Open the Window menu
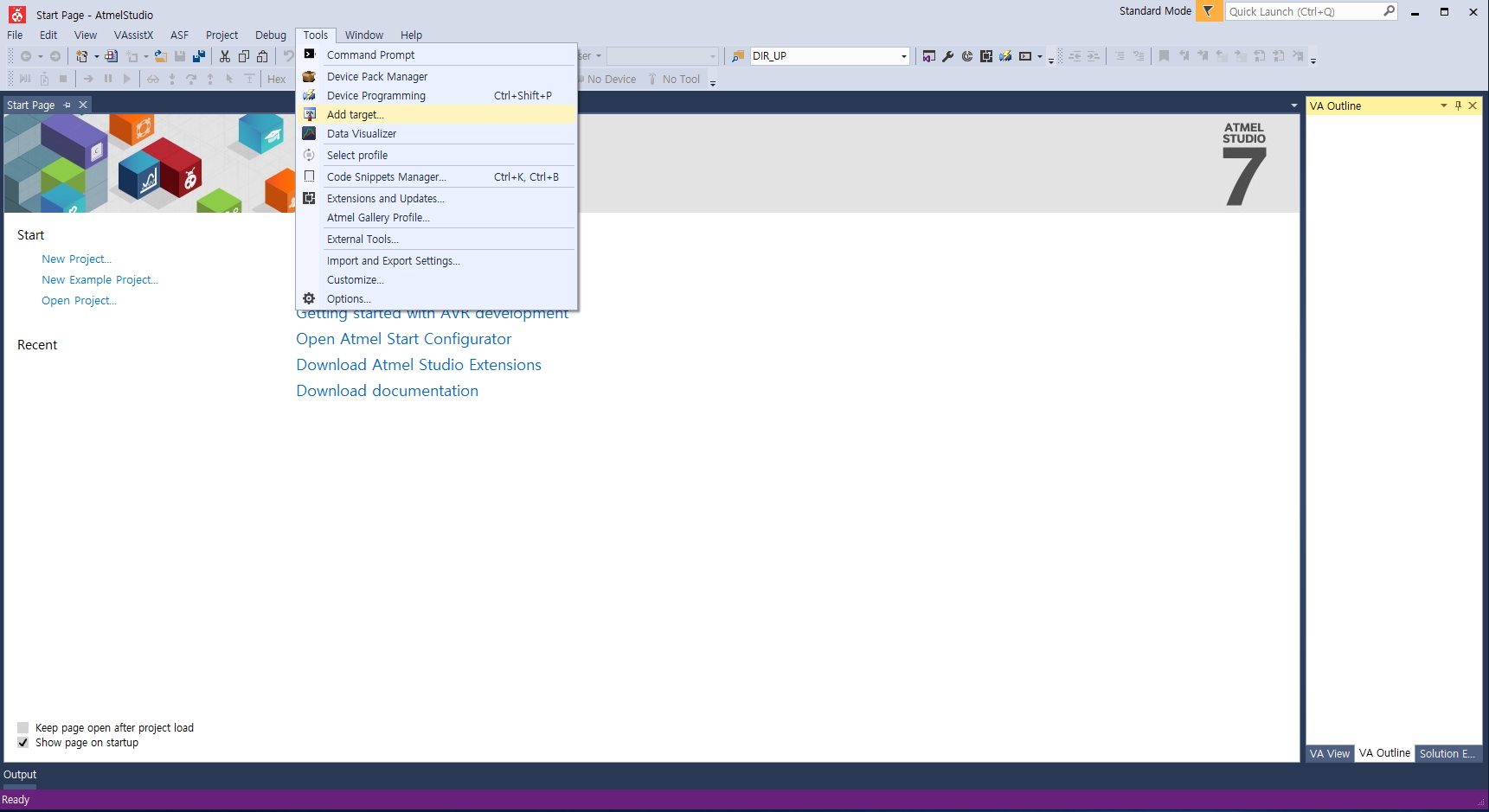This screenshot has width=1489, height=812. tap(364, 35)
